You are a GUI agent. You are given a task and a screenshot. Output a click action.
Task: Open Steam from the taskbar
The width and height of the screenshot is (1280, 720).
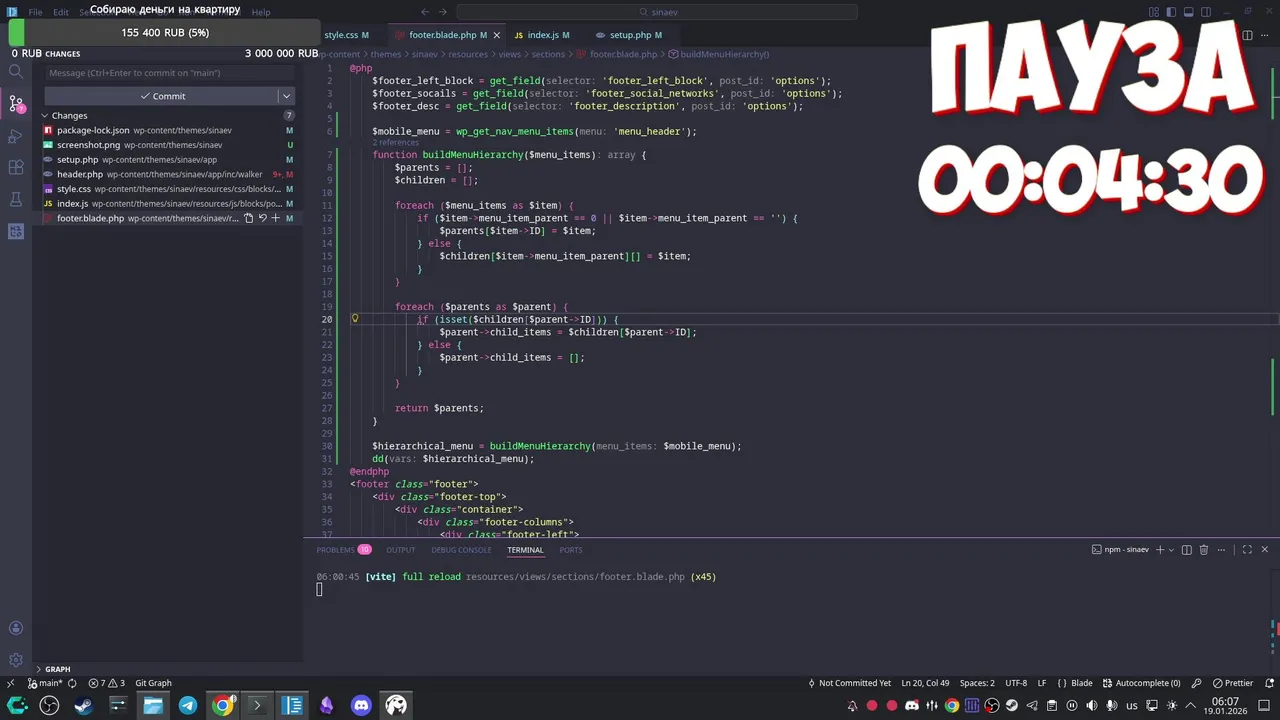(x=83, y=705)
